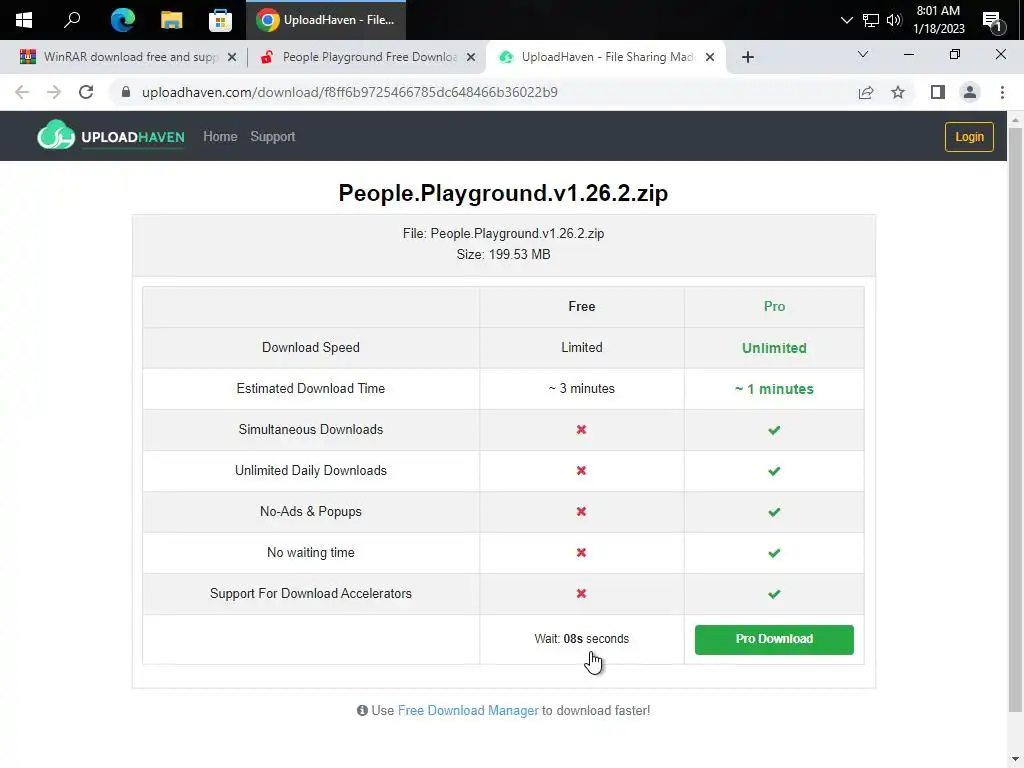The width and height of the screenshot is (1024, 768).
Task: Click the 'Wait: 08s seconds' countdown
Action: click(x=581, y=639)
